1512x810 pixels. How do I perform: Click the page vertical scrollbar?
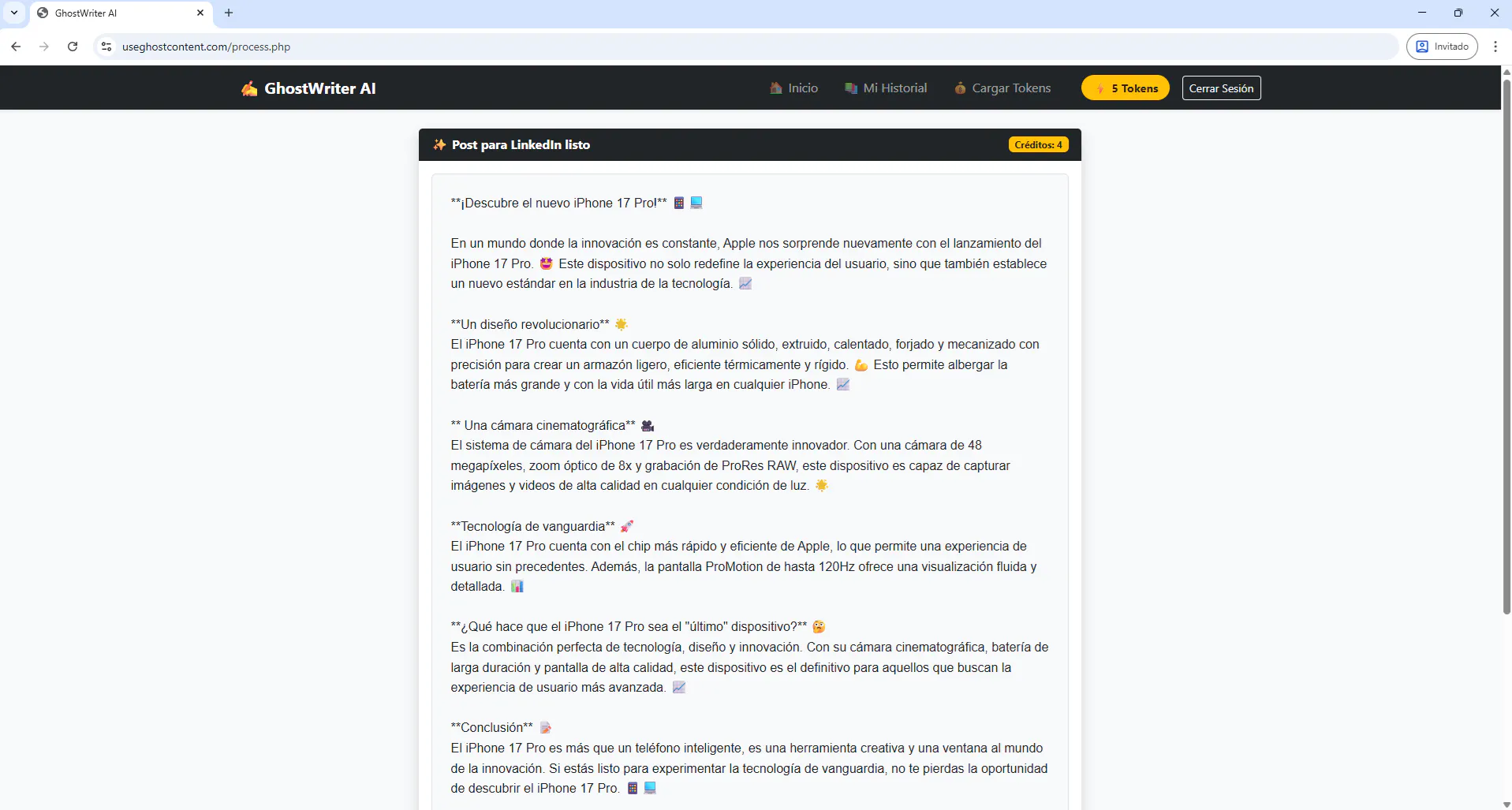pyautogui.click(x=1506, y=345)
